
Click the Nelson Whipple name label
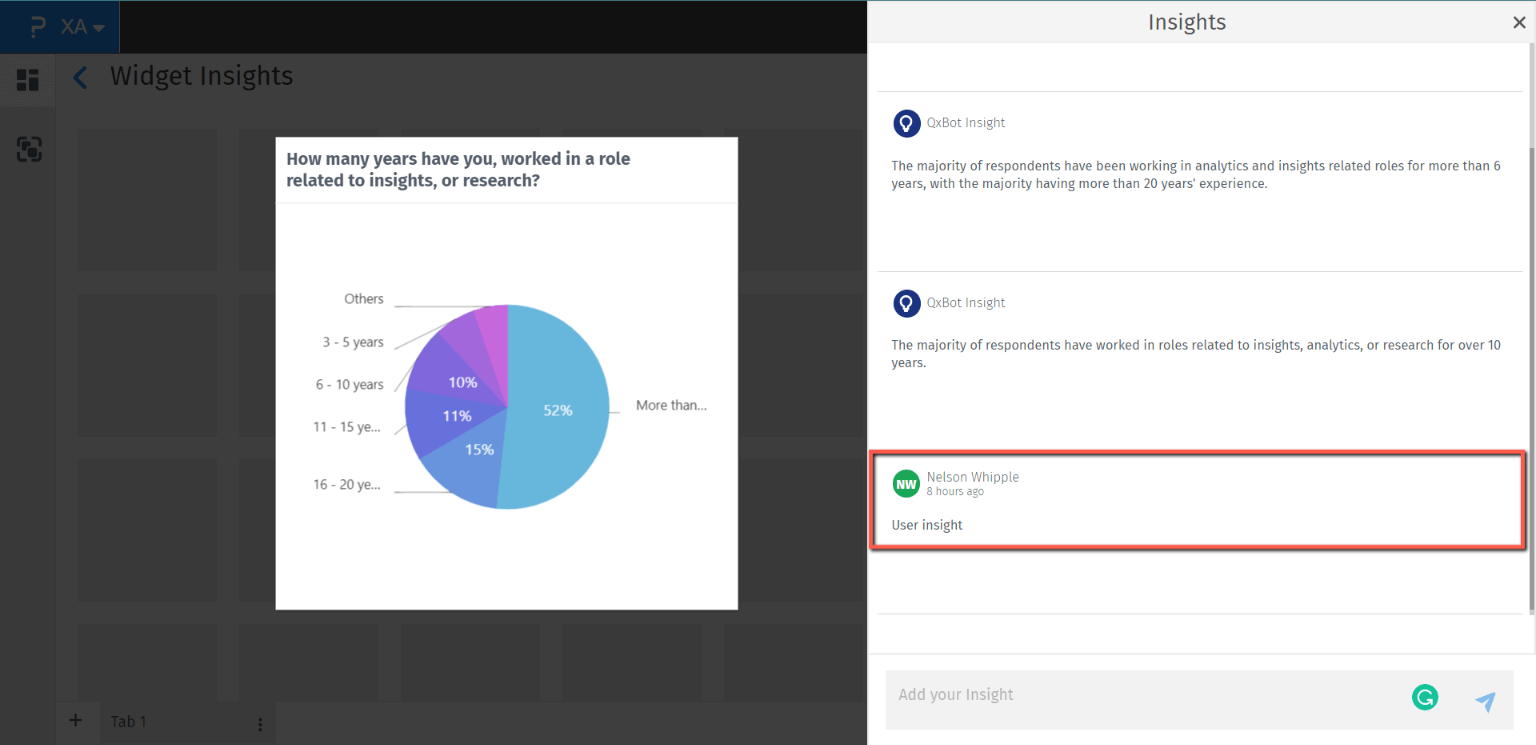972,477
